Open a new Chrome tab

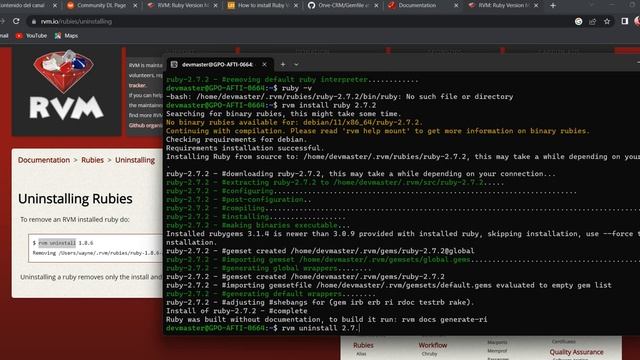[x=553, y=6]
